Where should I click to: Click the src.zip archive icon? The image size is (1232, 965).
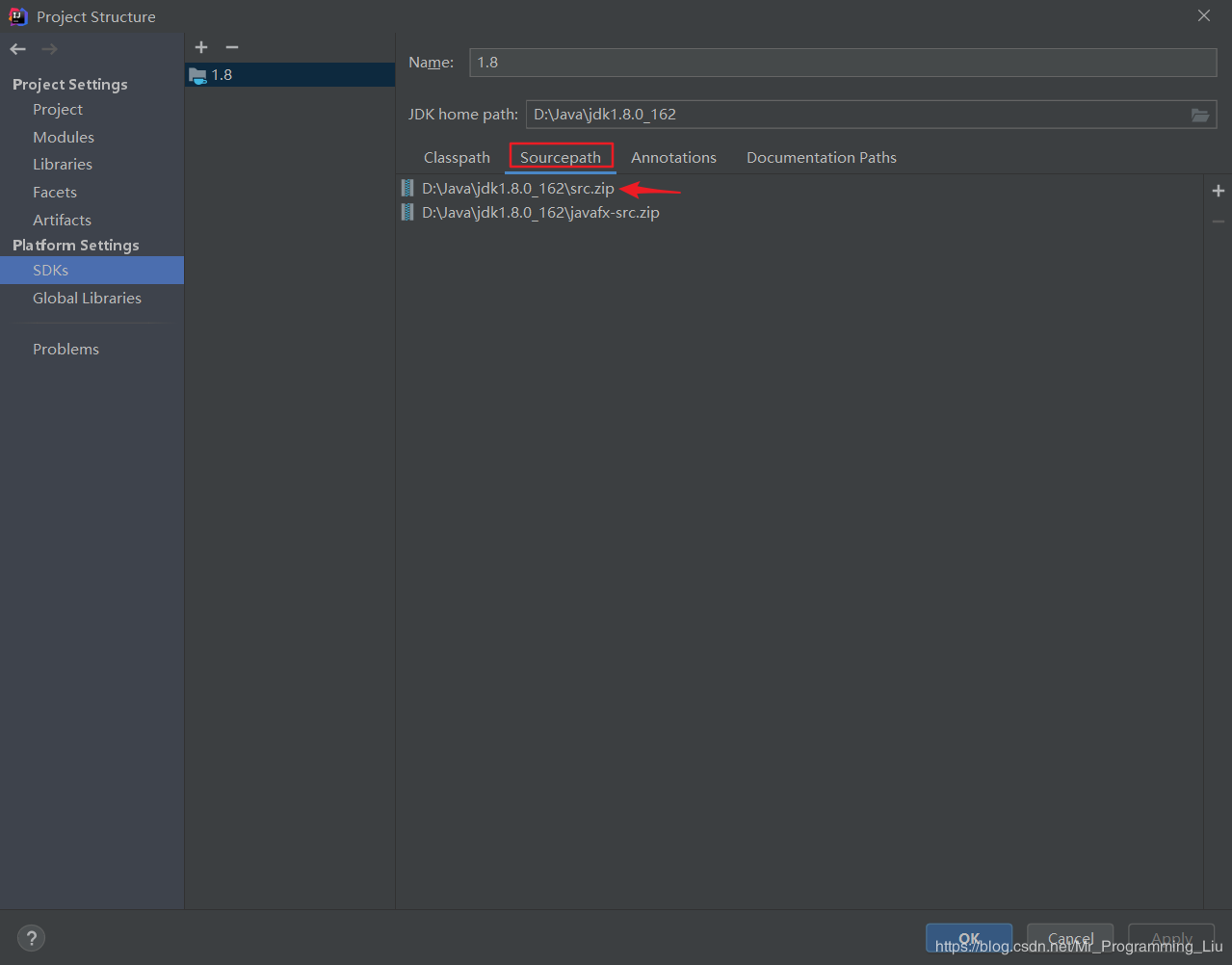click(407, 189)
